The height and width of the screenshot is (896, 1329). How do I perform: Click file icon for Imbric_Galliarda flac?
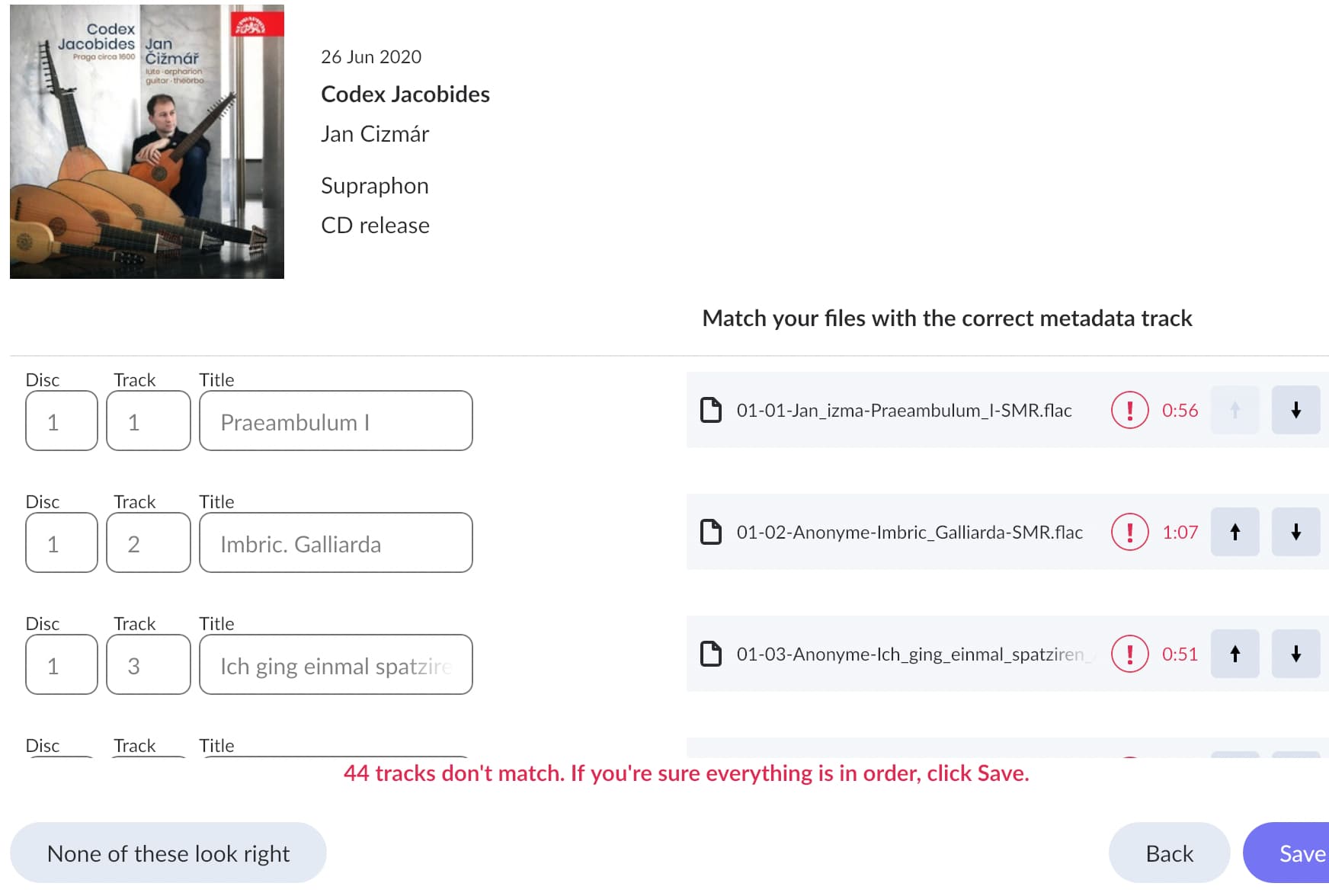point(711,532)
